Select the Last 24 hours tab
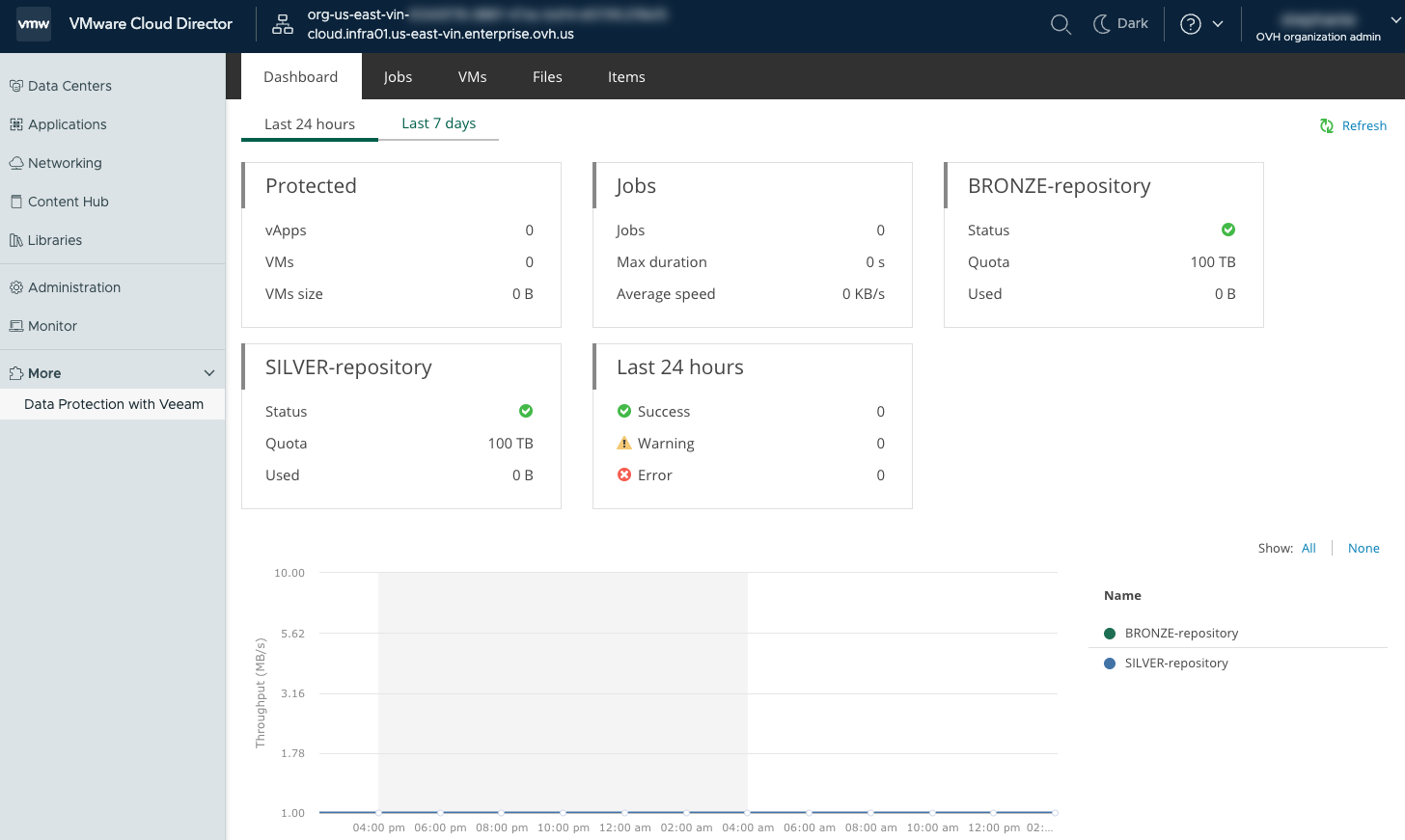This screenshot has width=1405, height=840. 310,124
